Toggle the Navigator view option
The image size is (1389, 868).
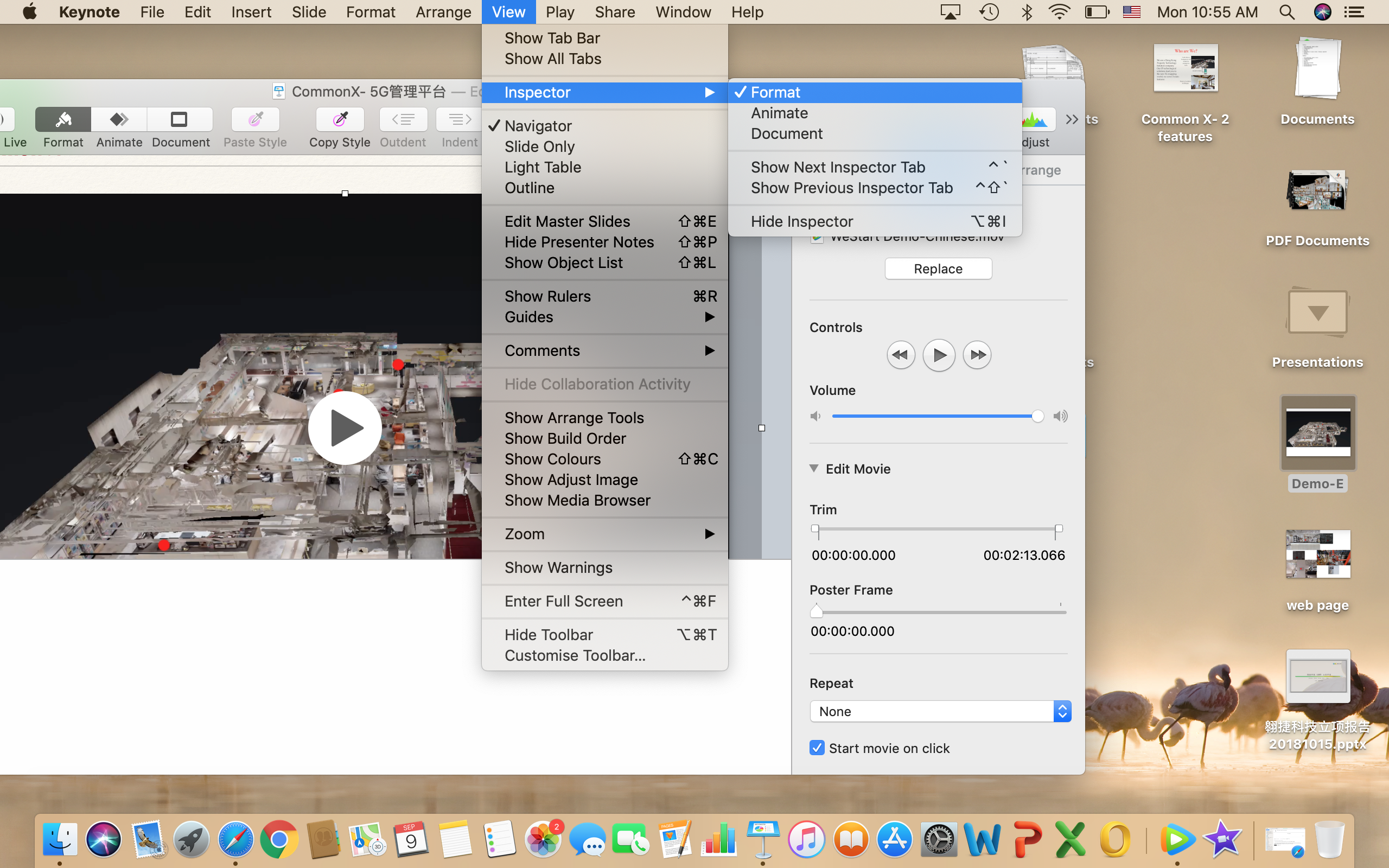pos(538,126)
